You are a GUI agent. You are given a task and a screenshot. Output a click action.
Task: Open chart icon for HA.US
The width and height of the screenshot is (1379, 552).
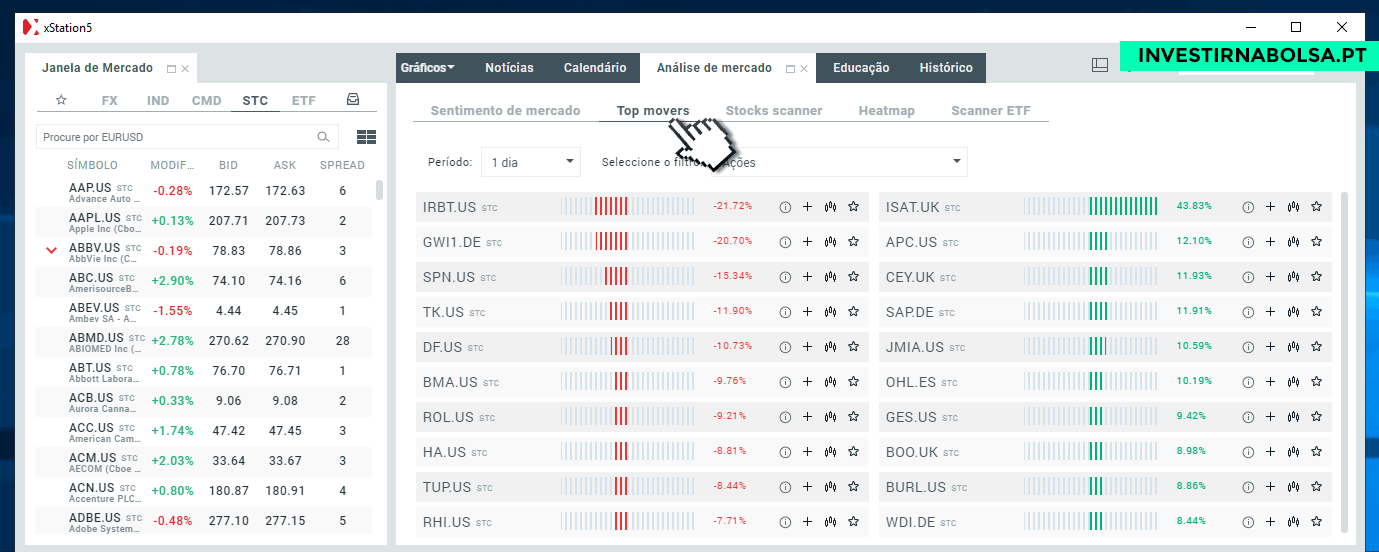click(830, 452)
